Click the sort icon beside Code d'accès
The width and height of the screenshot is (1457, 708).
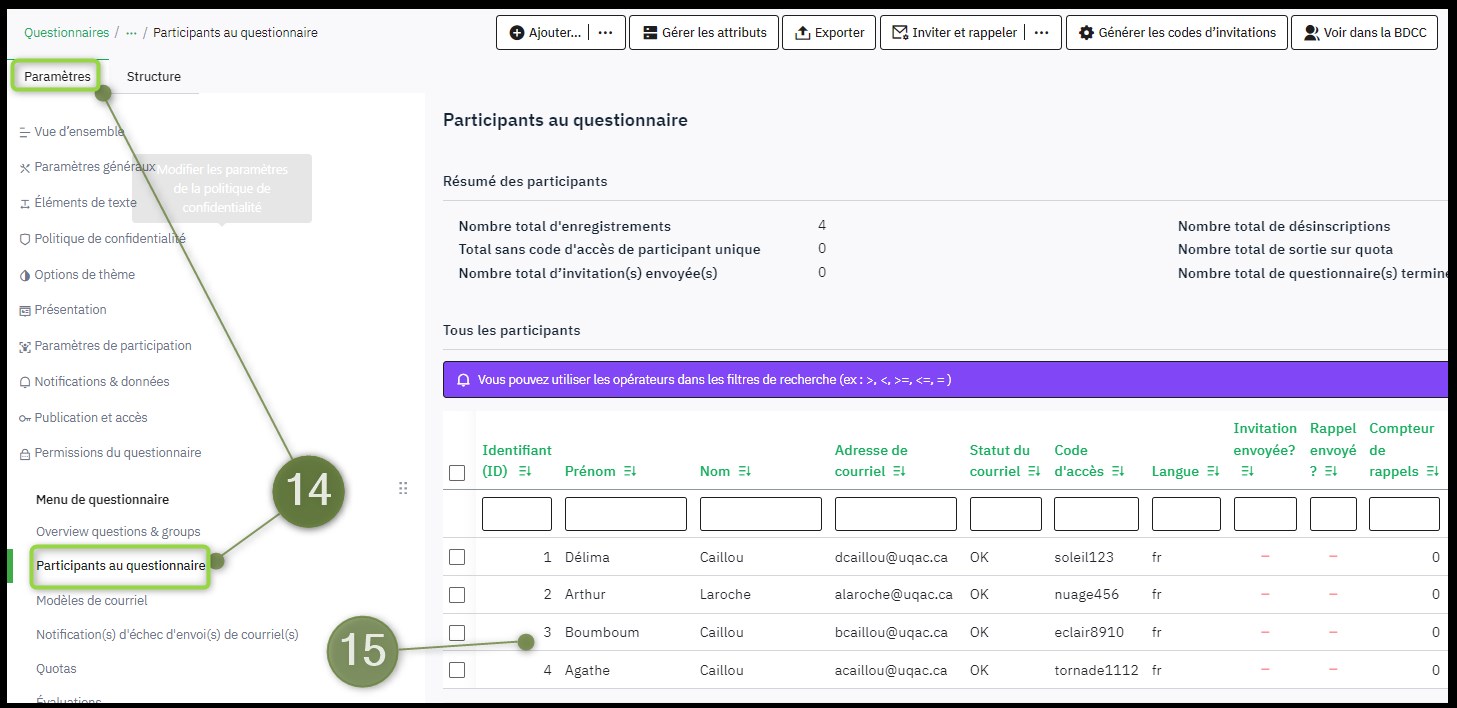[x=1118, y=471]
